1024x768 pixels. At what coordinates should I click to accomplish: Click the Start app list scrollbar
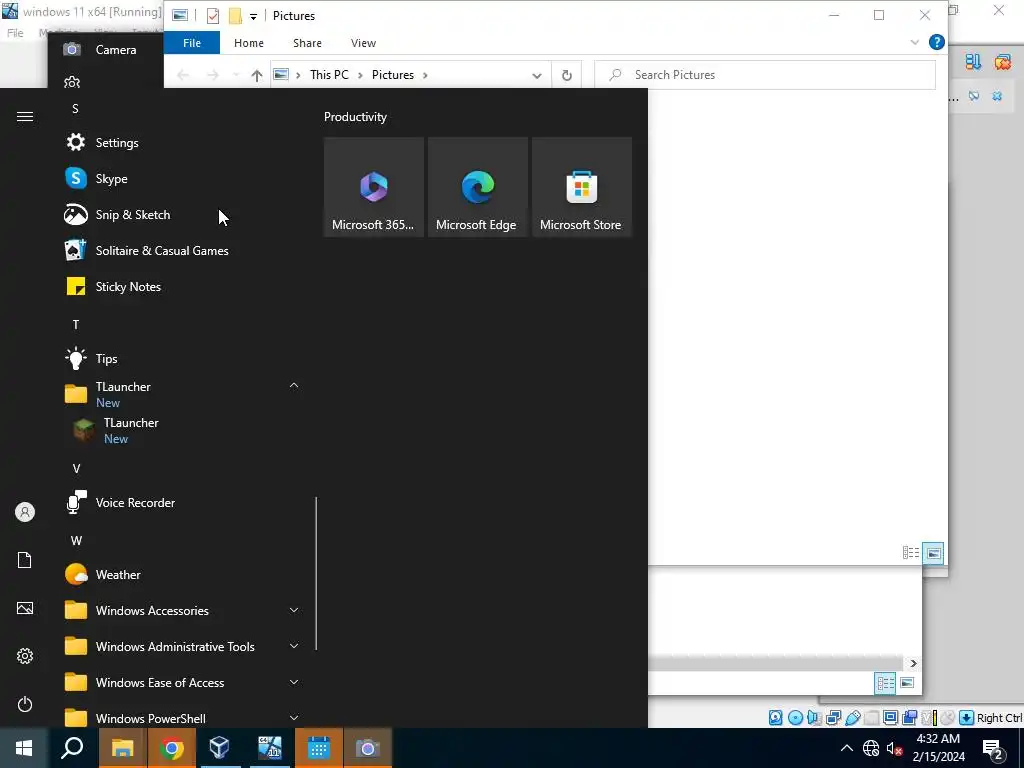[x=317, y=573]
